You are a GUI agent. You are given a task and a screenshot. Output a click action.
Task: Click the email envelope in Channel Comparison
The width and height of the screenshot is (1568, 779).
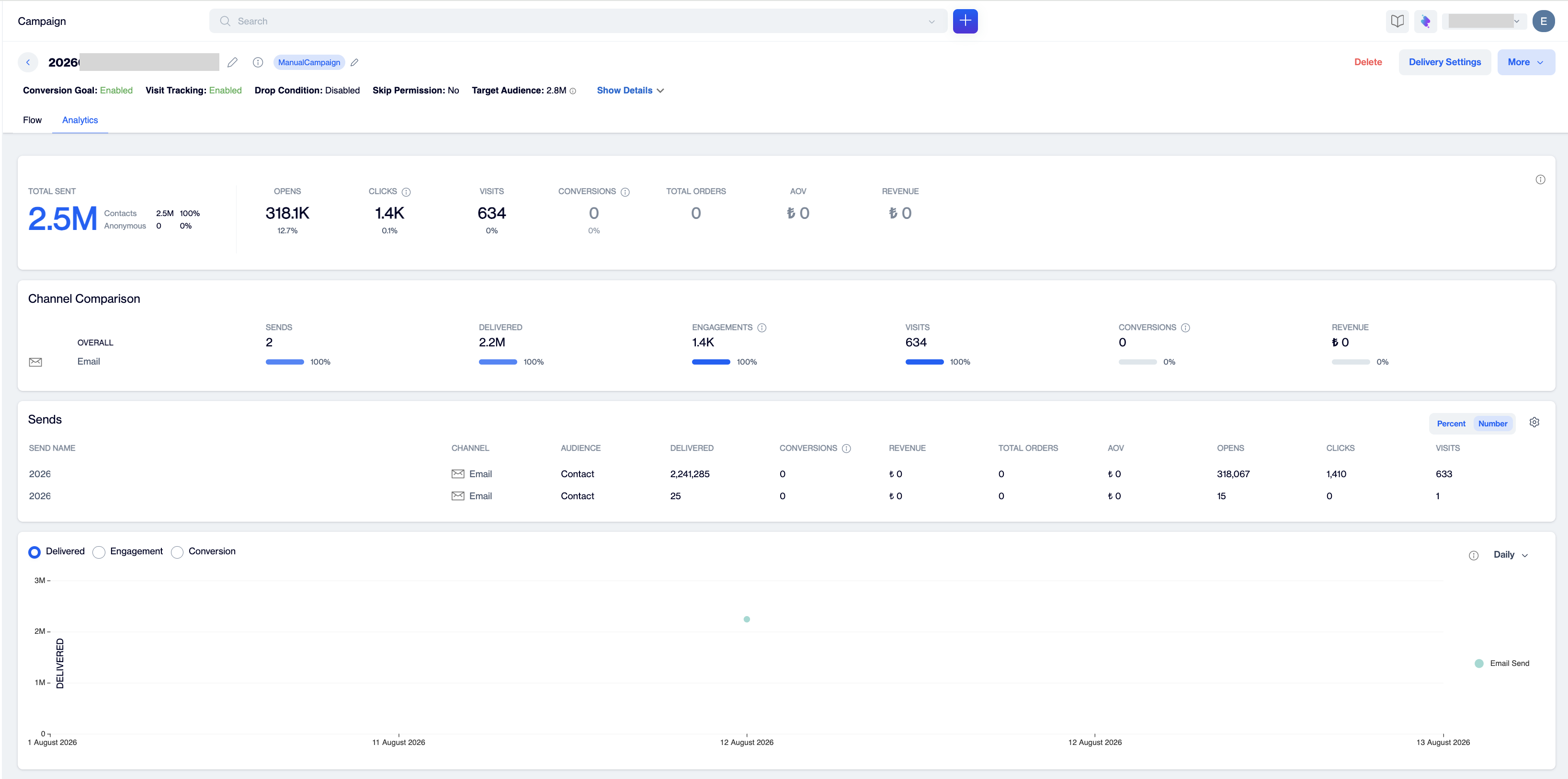pyautogui.click(x=36, y=362)
